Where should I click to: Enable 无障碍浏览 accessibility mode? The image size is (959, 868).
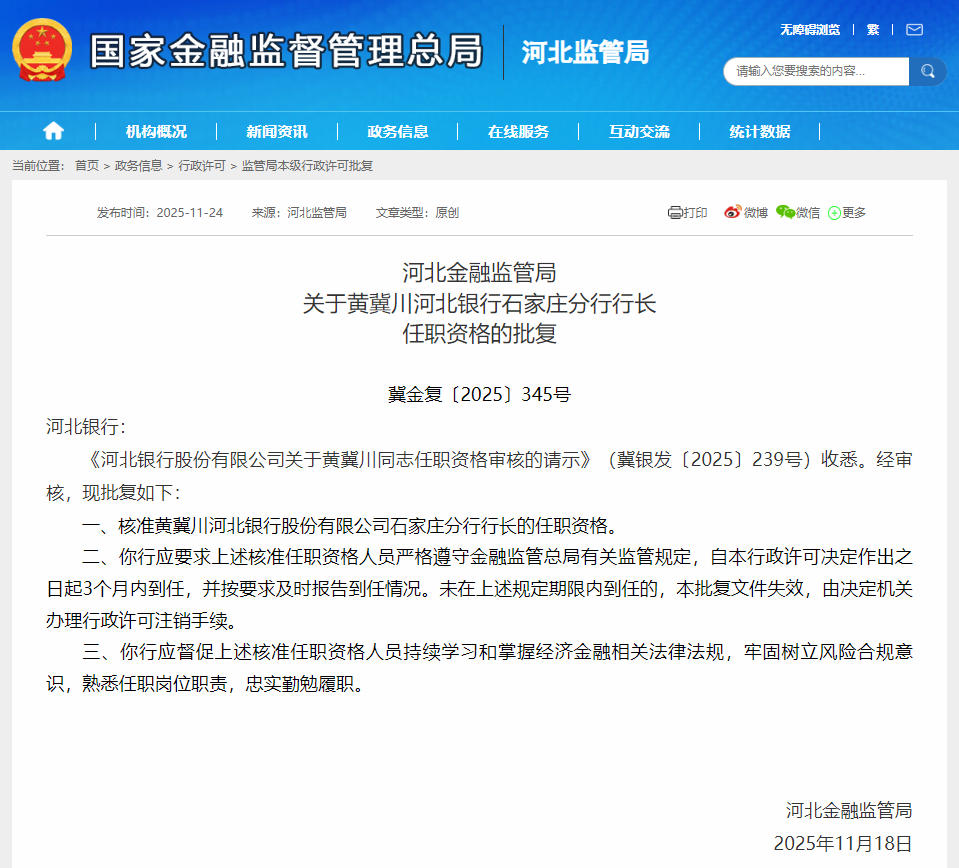click(810, 29)
